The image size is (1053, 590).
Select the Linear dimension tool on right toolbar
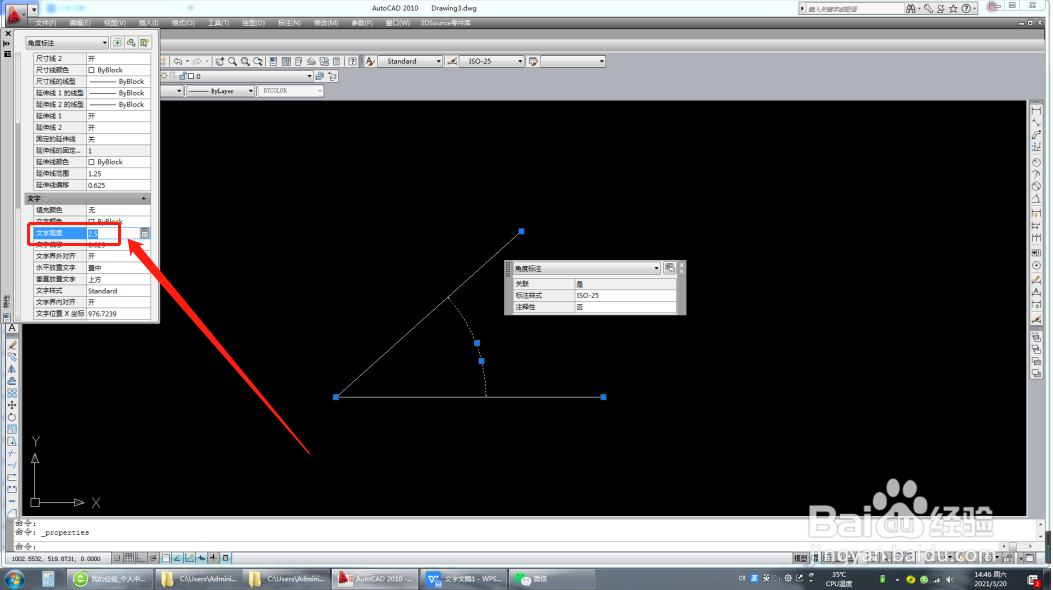coord(1036,111)
